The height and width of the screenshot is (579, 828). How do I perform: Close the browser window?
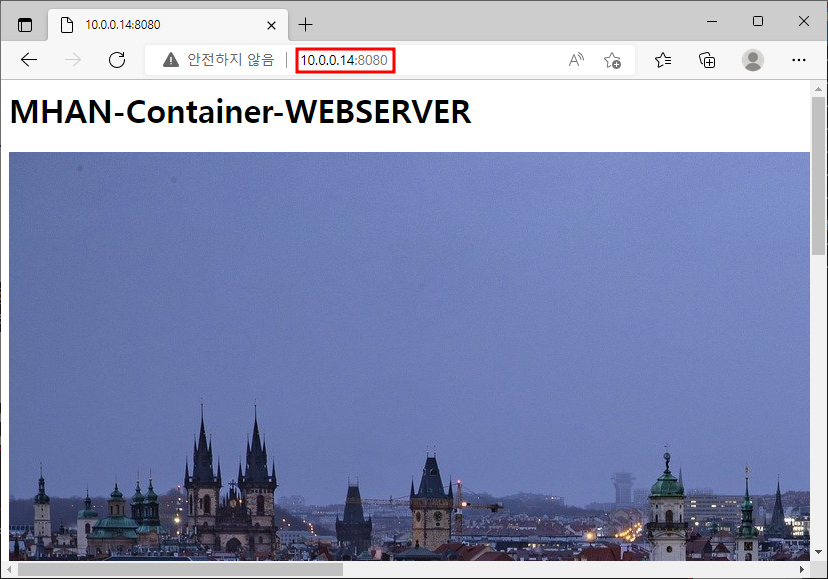[804, 22]
